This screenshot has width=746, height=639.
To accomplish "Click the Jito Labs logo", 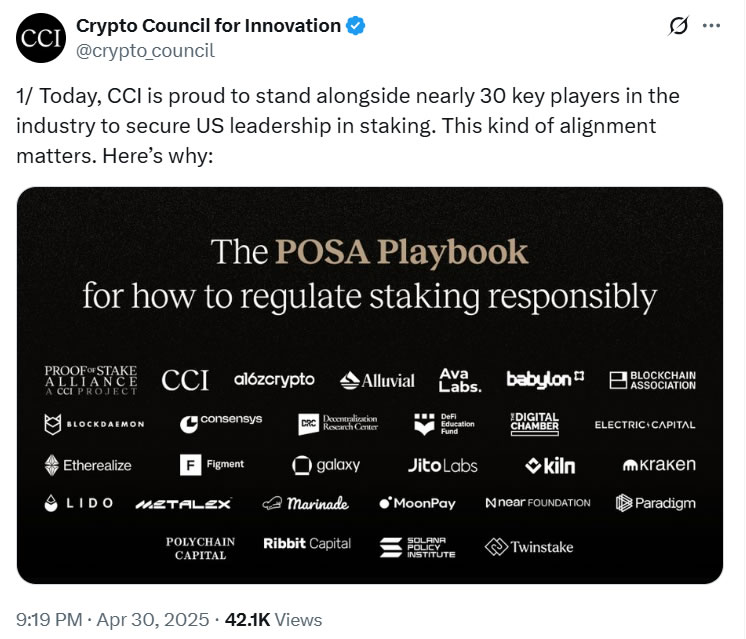I will point(443,465).
